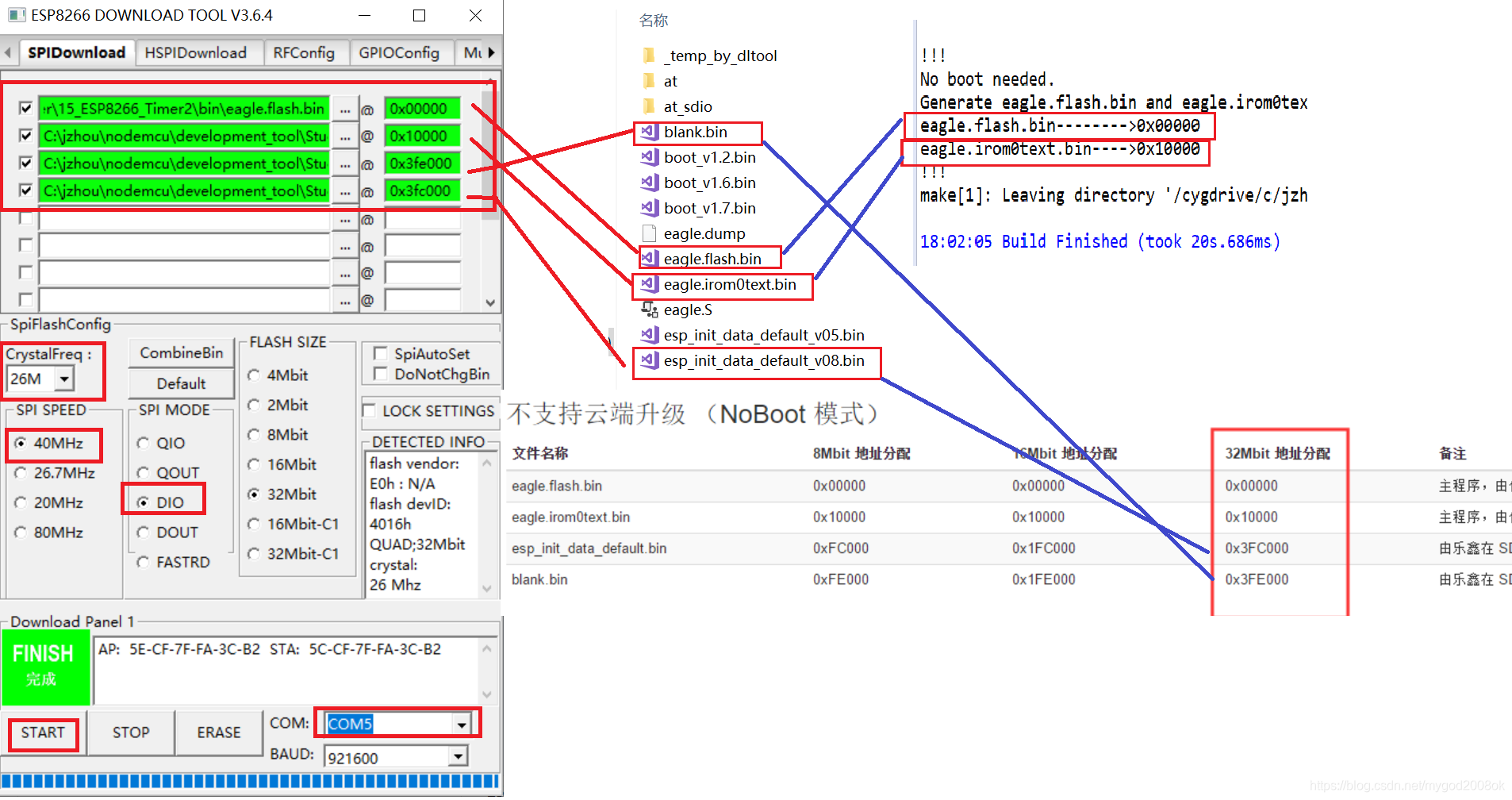The image size is (1512, 800).
Task: Click the START button
Action: (x=43, y=733)
